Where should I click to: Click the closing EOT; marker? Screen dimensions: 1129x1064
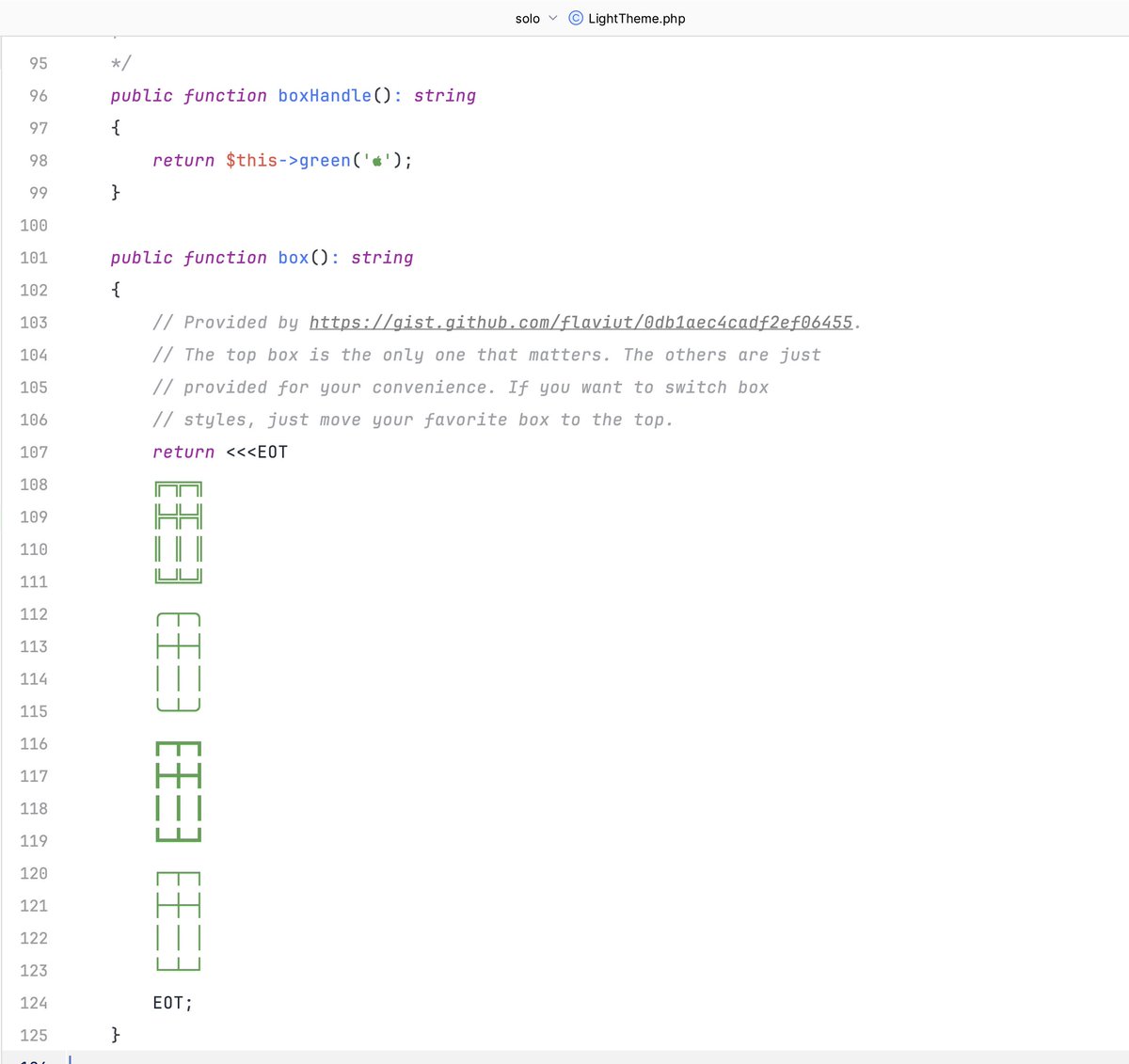[173, 1003]
